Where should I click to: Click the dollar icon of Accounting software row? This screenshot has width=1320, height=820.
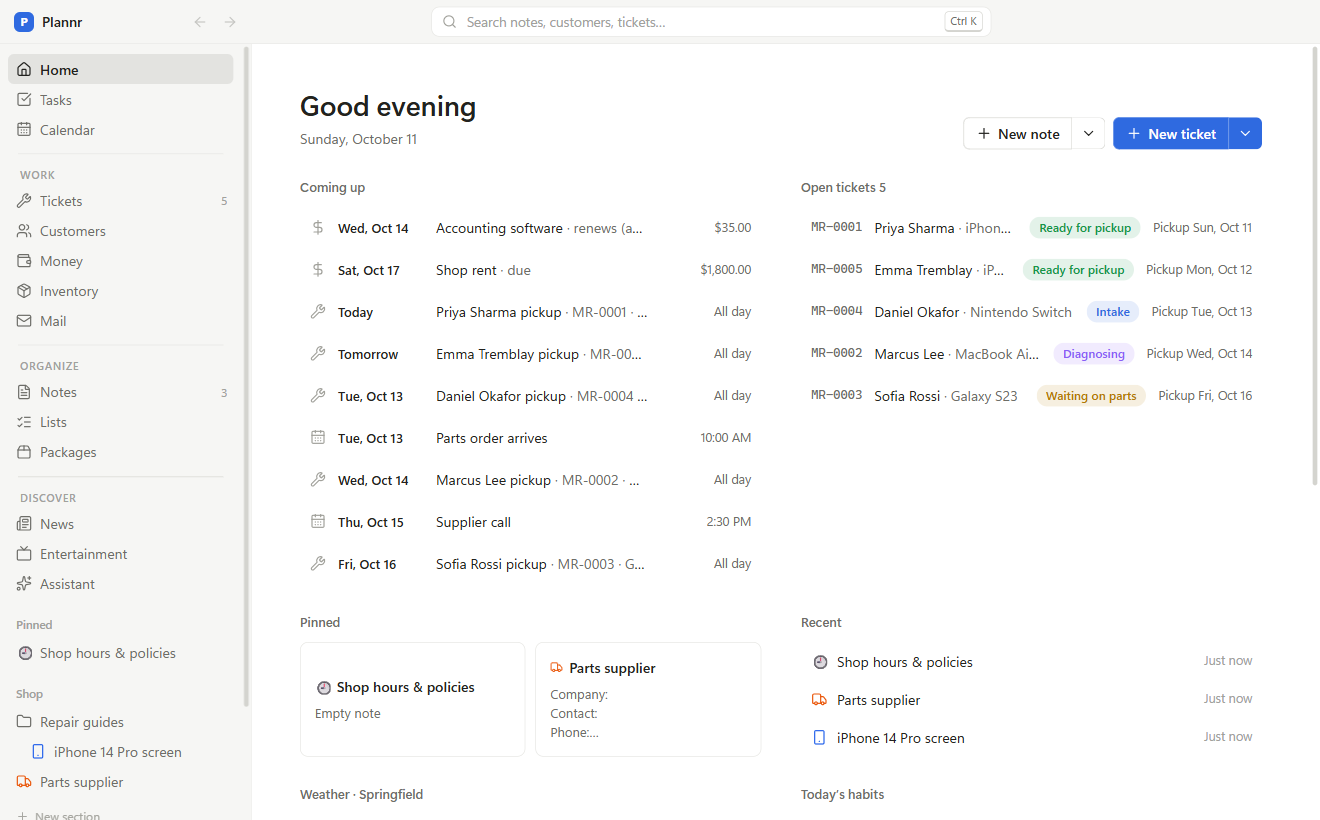coord(318,228)
